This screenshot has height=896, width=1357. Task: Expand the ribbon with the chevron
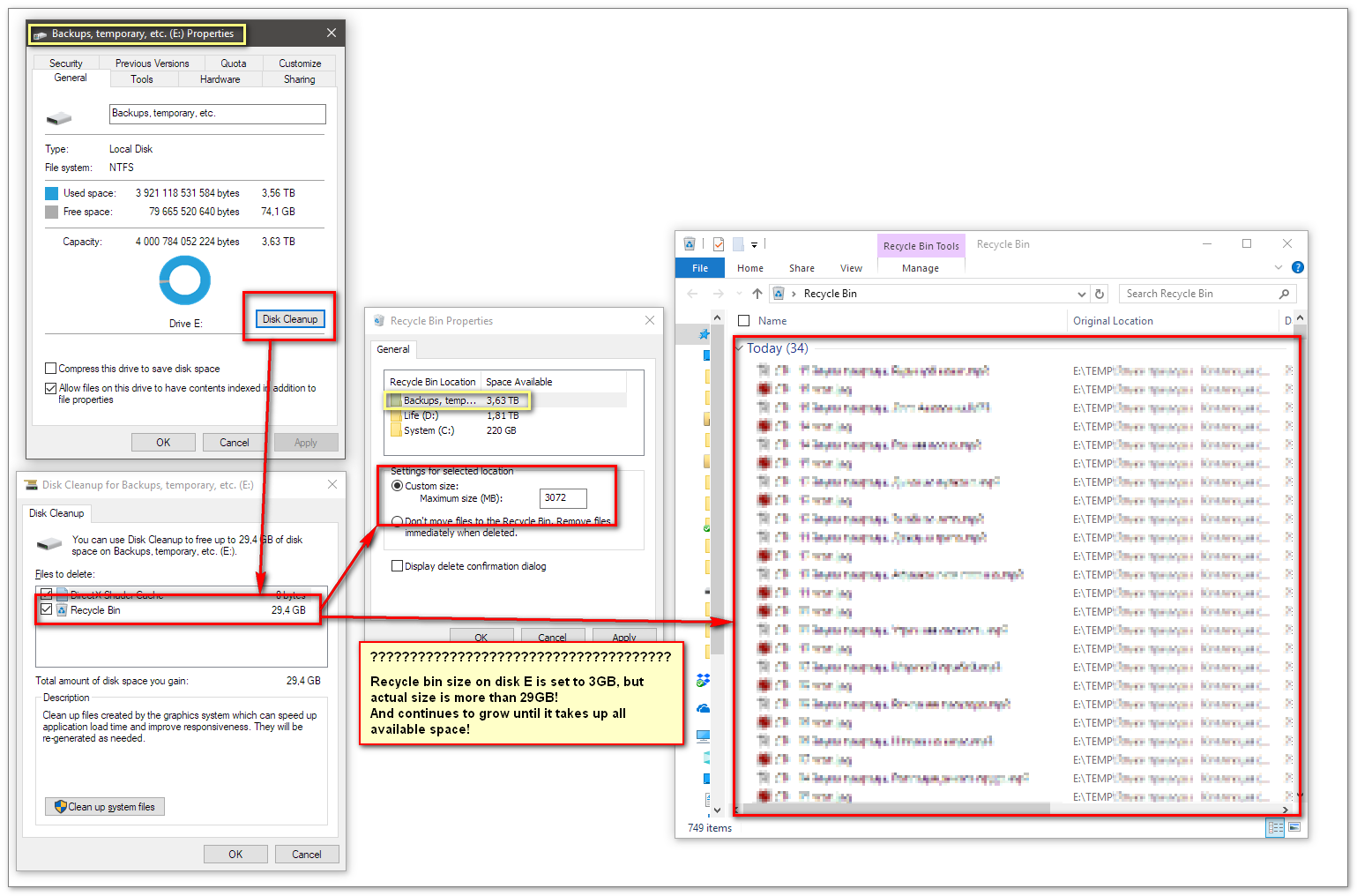(1279, 267)
